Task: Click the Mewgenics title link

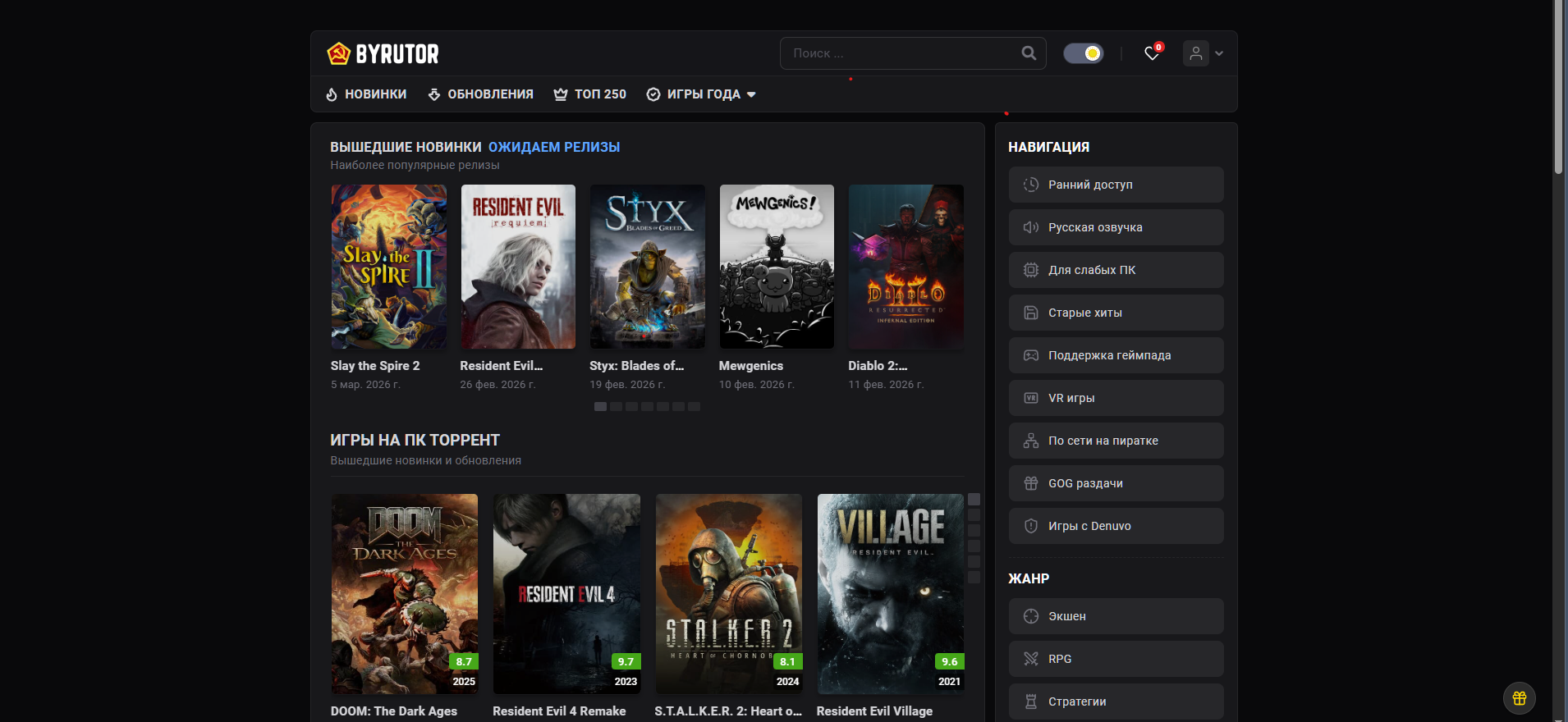Action: coord(751,366)
